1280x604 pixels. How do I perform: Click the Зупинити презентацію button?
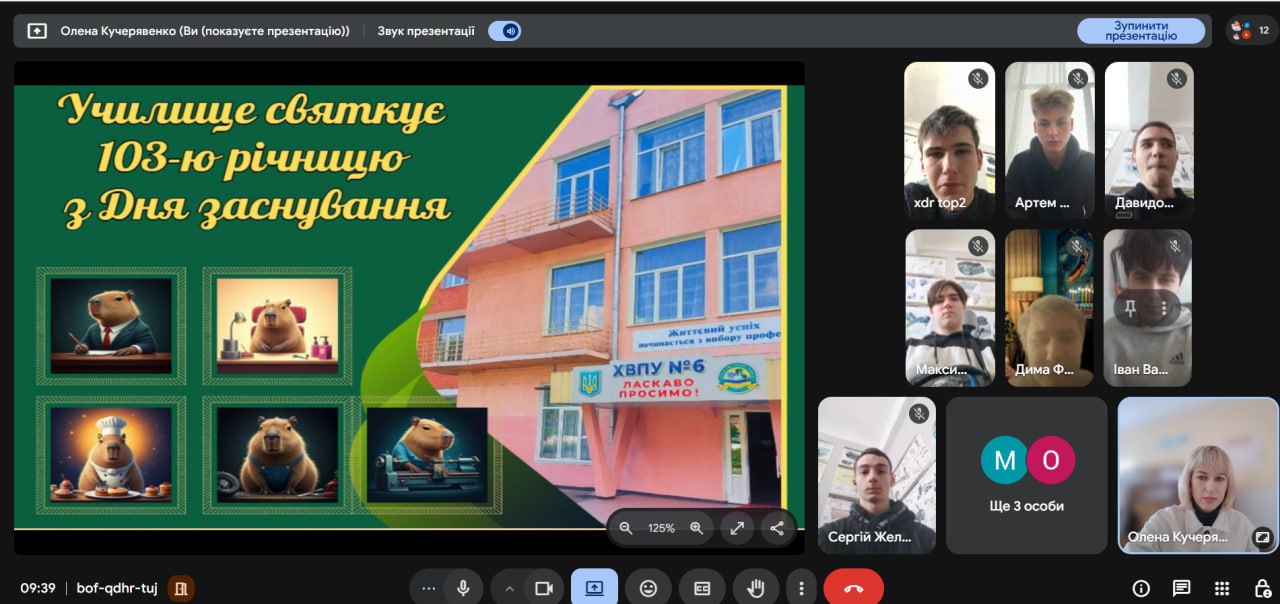[1140, 31]
